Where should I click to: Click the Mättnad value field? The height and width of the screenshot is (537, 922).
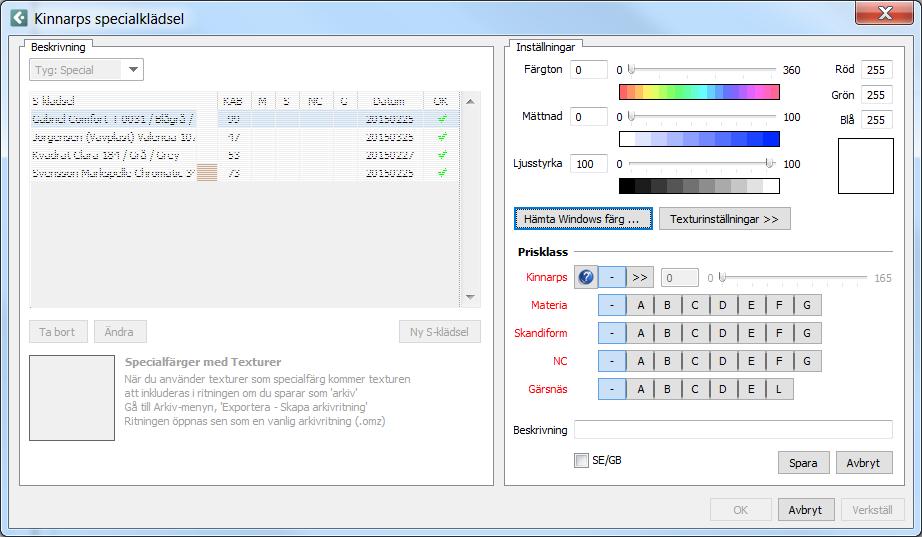589,116
